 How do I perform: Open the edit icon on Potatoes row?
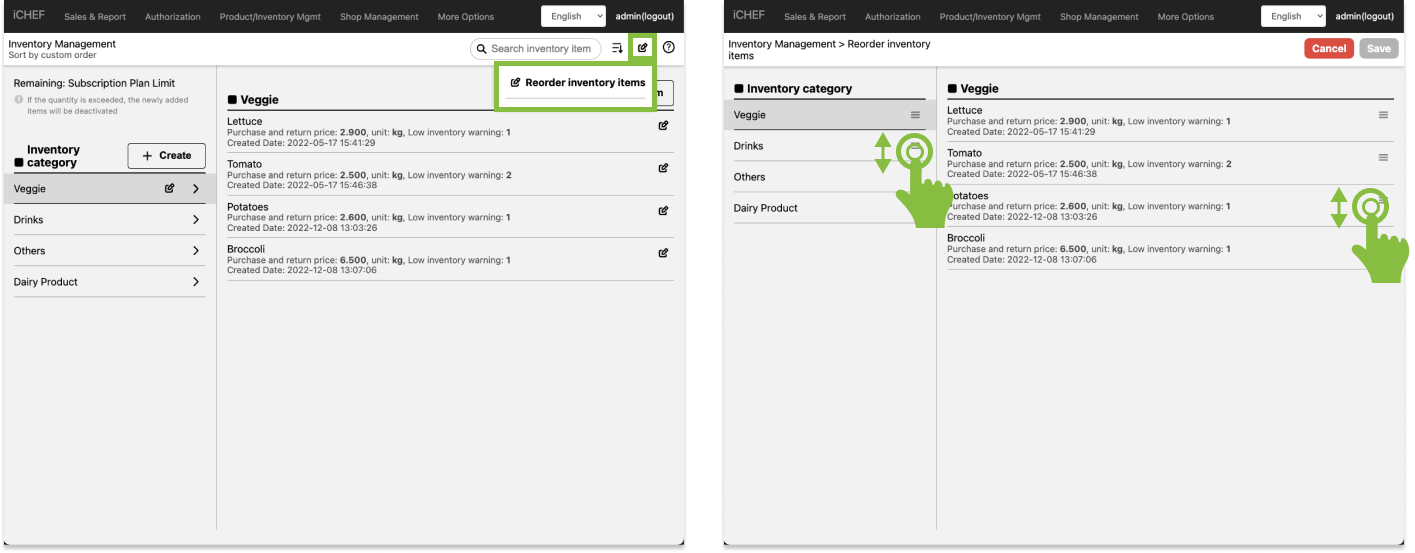(663, 211)
